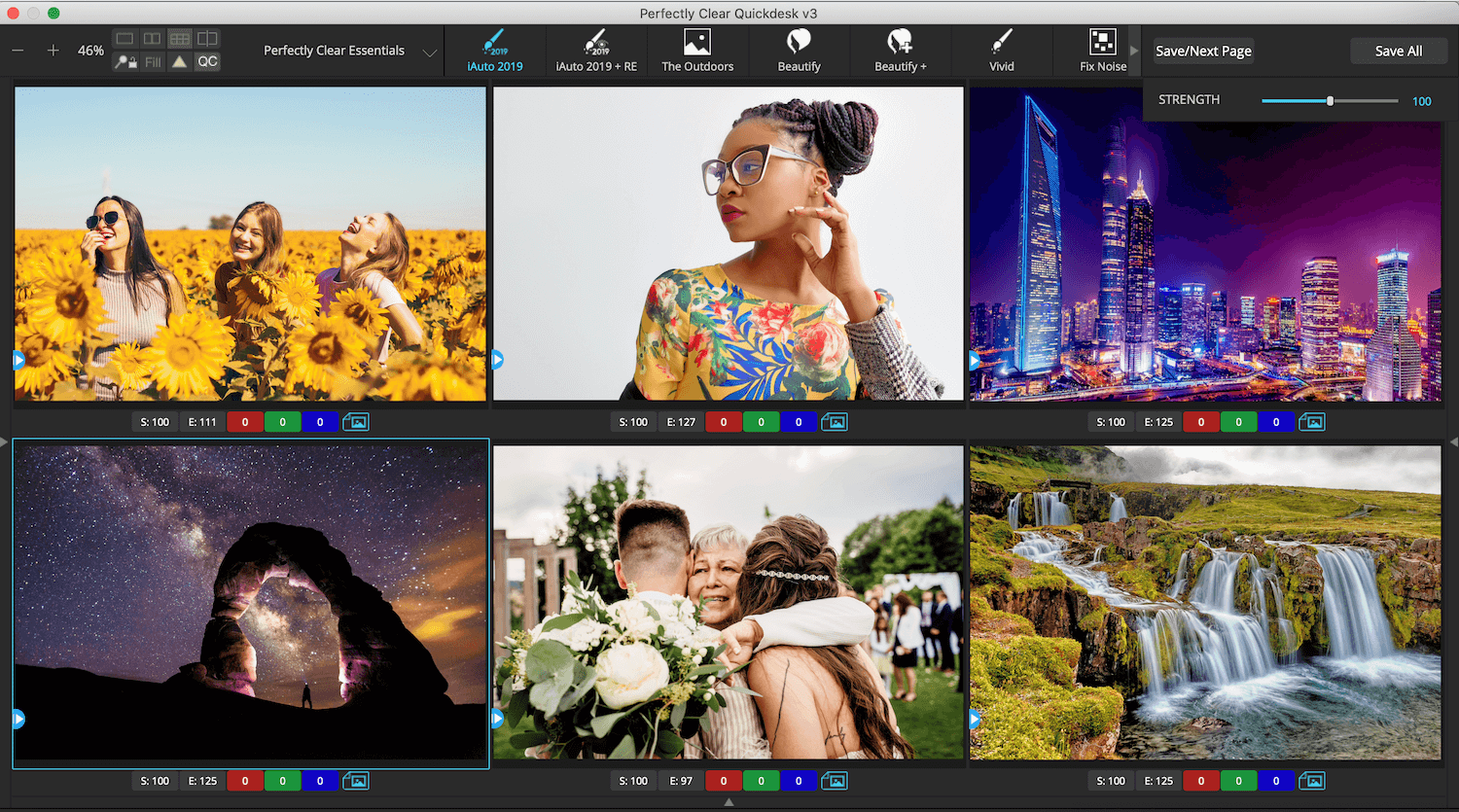Click the zoom out minus icon
The height and width of the screenshot is (812, 1459).
[x=18, y=51]
